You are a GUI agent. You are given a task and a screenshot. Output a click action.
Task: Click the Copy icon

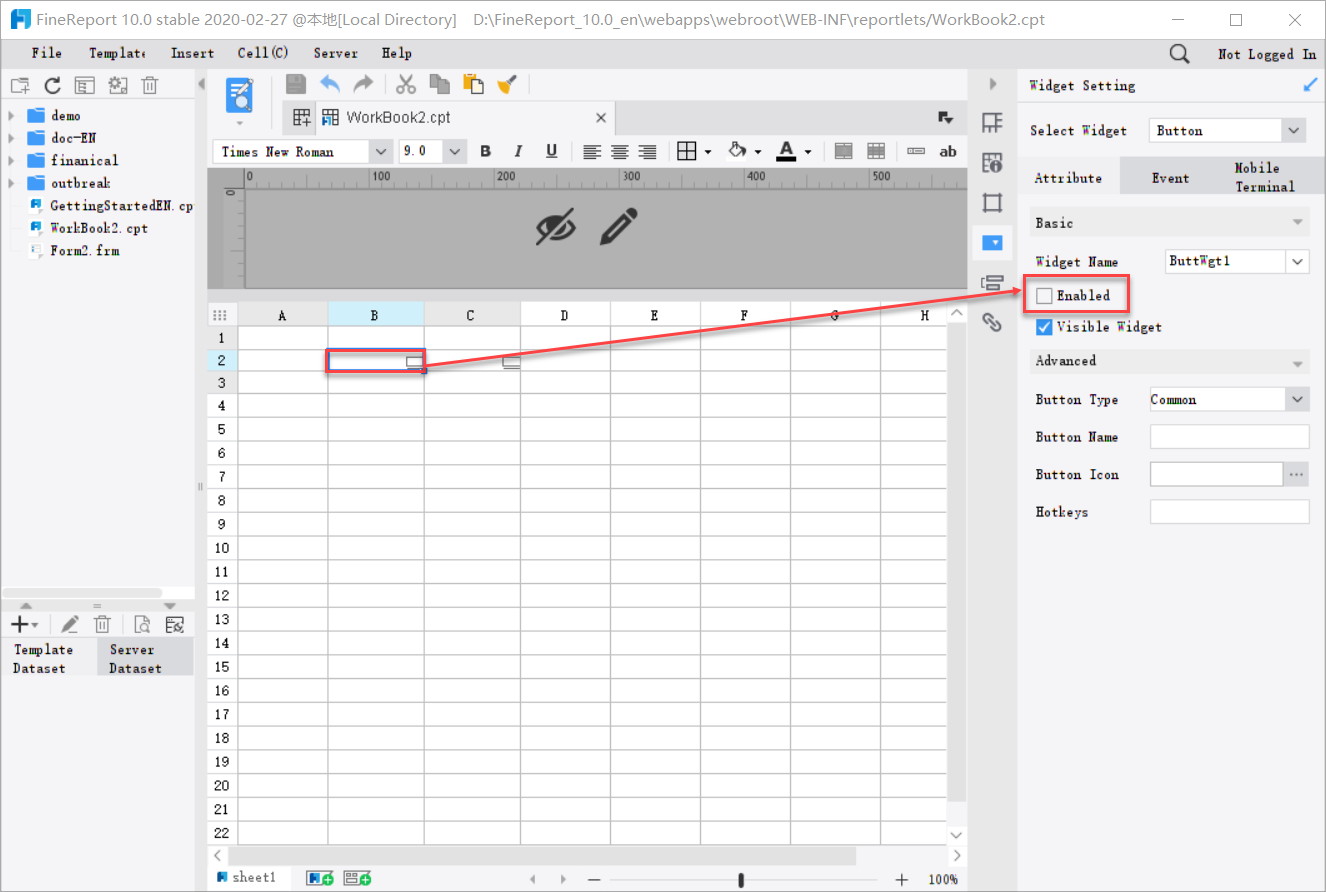point(439,85)
